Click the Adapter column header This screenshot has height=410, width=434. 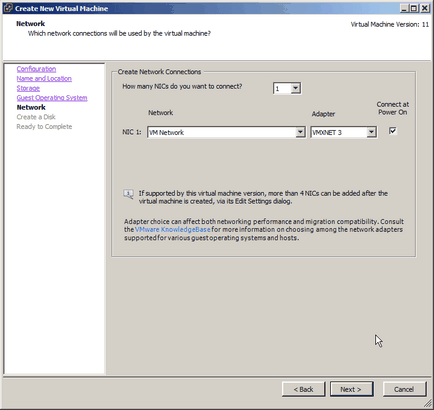[323, 114]
